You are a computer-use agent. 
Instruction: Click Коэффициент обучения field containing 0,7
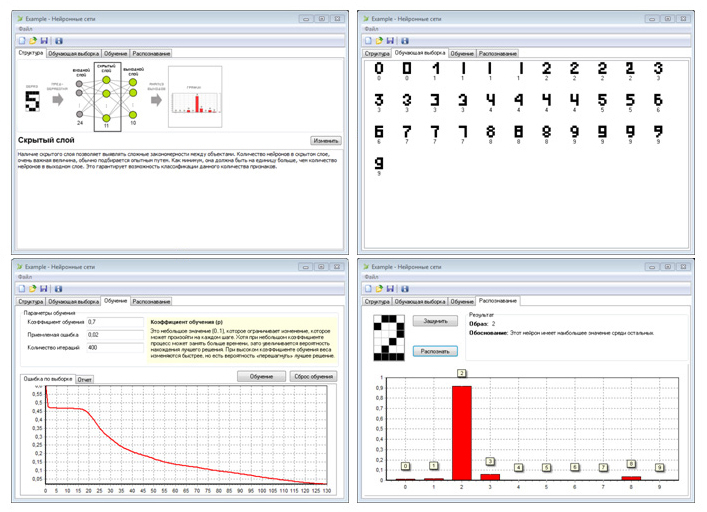coord(115,322)
